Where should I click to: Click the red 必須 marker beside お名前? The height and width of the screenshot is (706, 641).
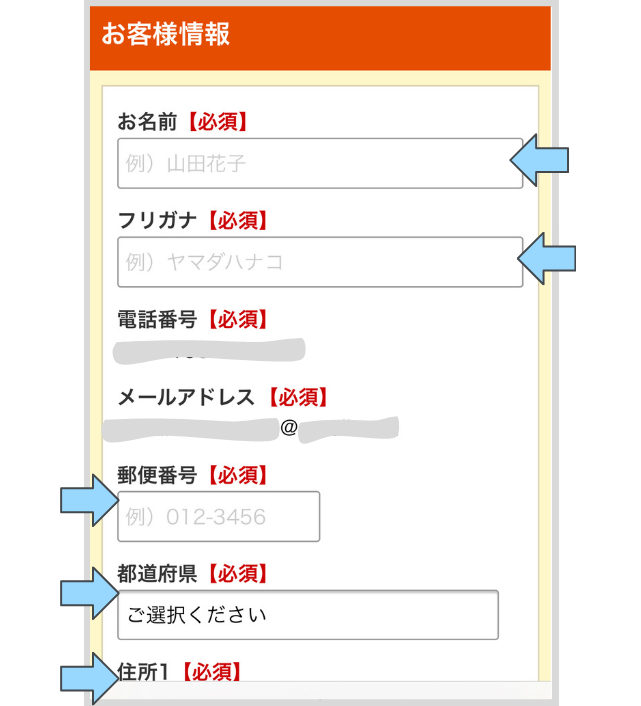coord(218,122)
